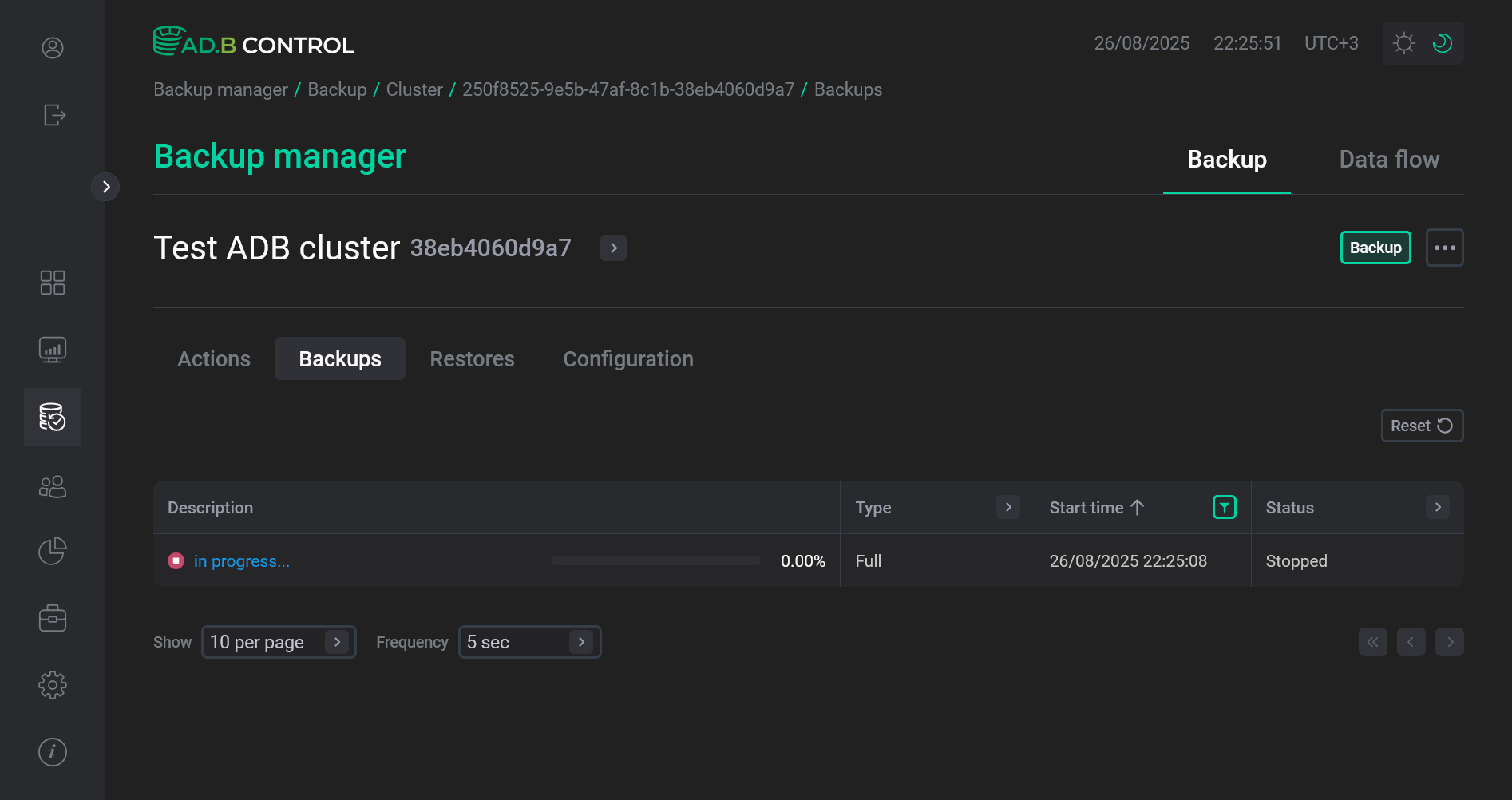Click the logout icon in sidebar
This screenshot has height=800, width=1512.
click(53, 115)
